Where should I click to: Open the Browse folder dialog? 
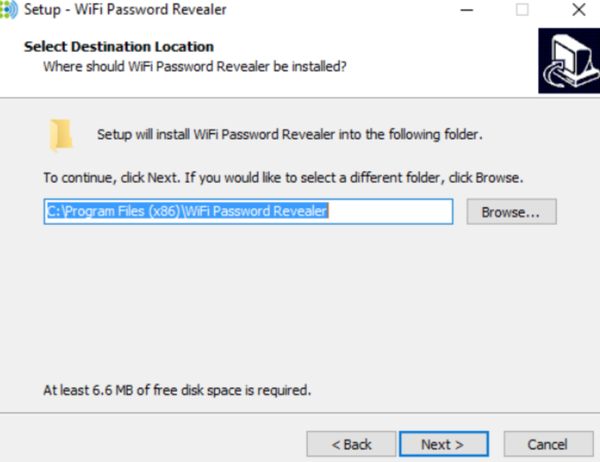pyautogui.click(x=510, y=212)
